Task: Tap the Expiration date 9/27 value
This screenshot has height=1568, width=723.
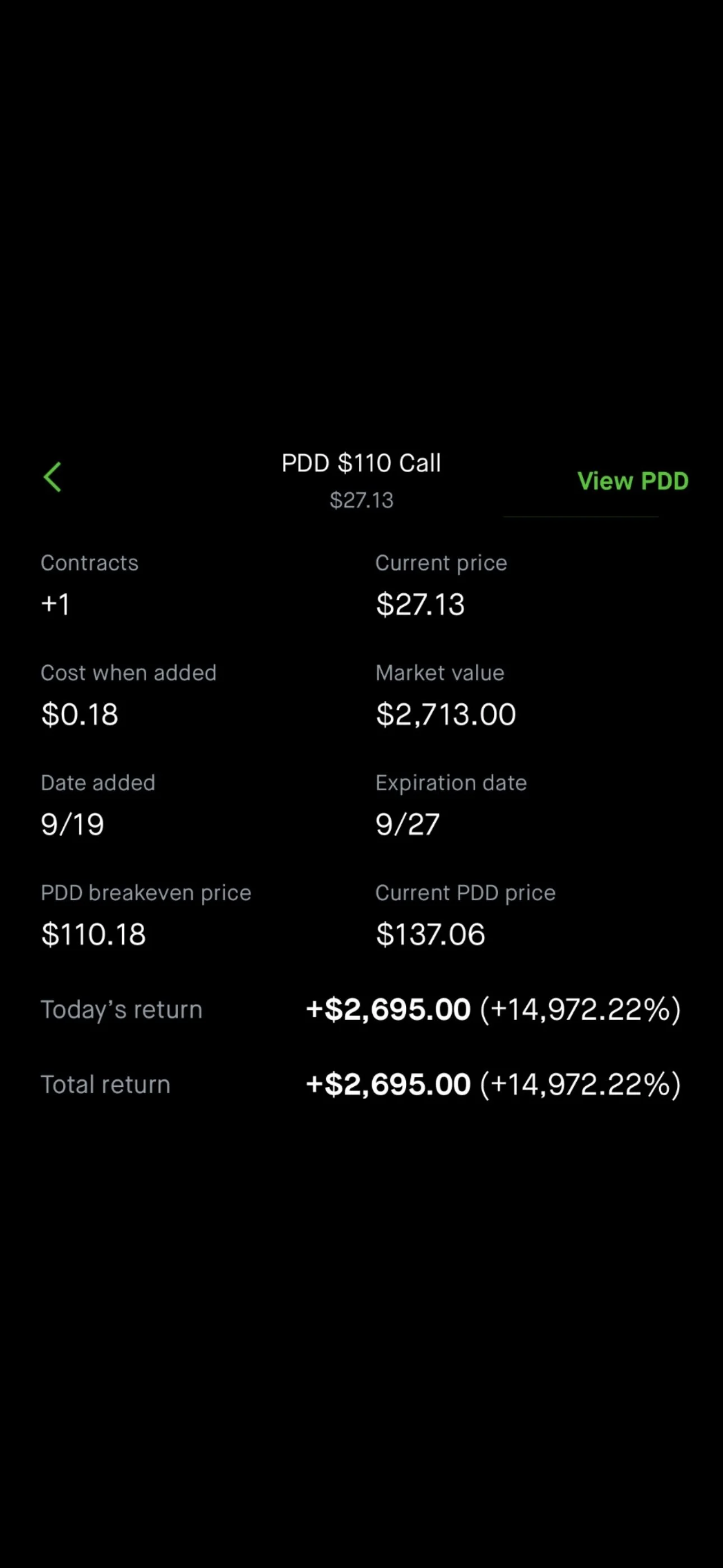Action: pyautogui.click(x=408, y=824)
